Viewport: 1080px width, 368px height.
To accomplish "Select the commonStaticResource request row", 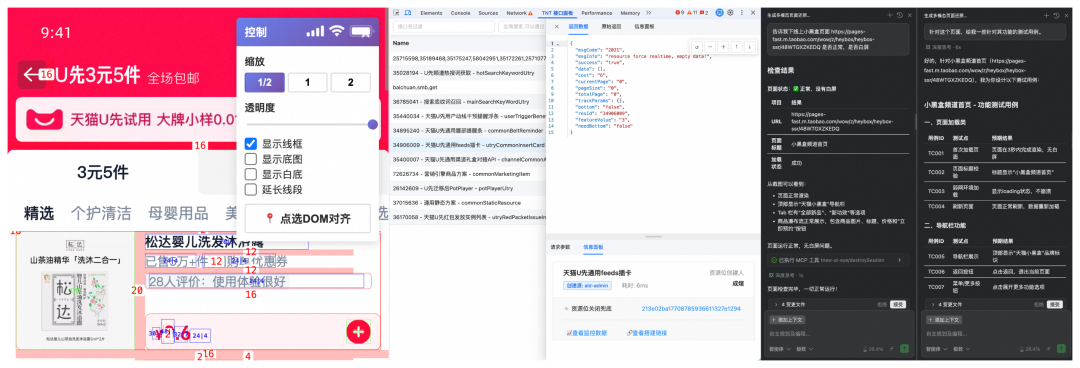I will [x=468, y=203].
